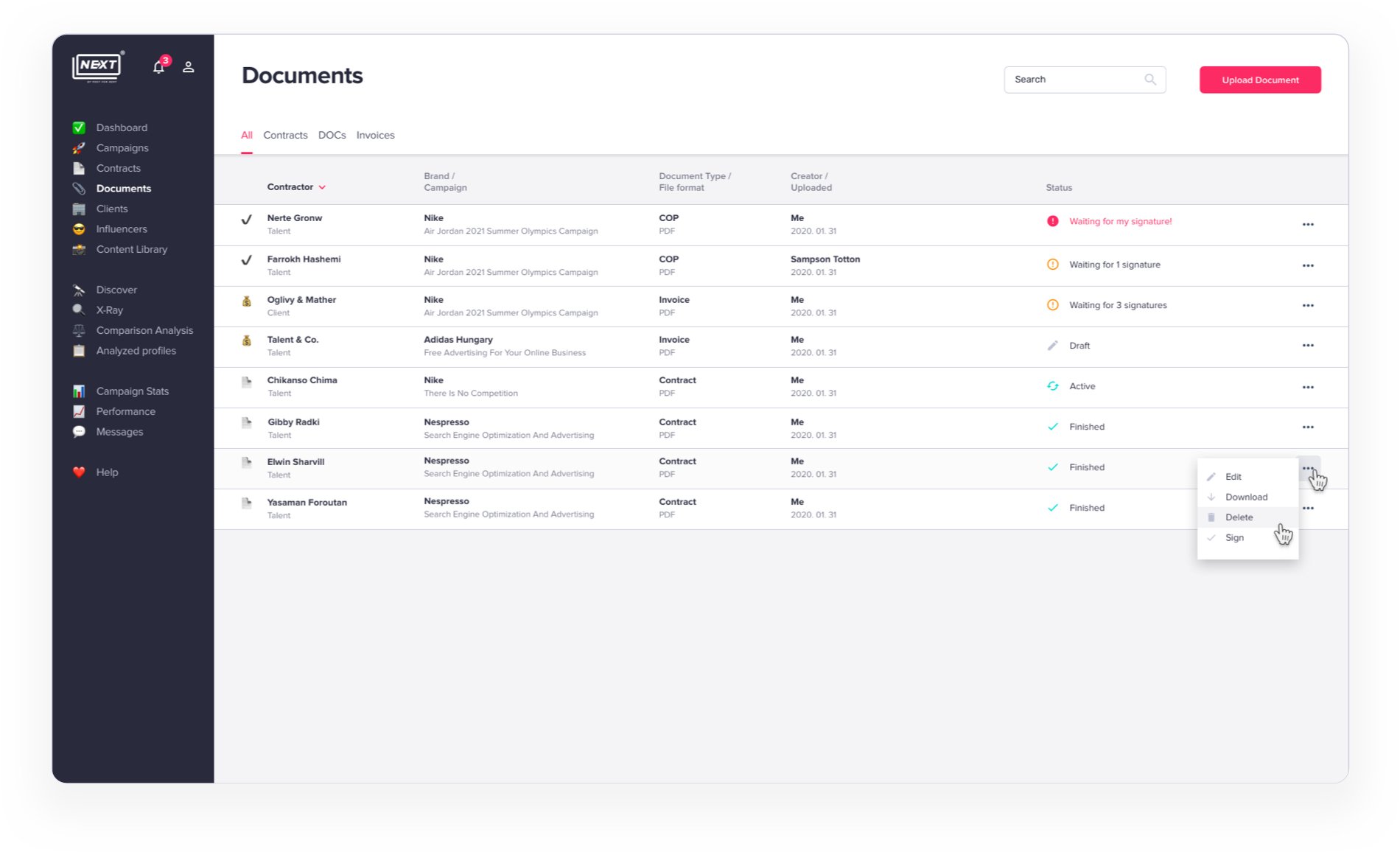Sort by Contractor column dropdown arrow
This screenshot has height=852, width=1400.
[x=322, y=187]
